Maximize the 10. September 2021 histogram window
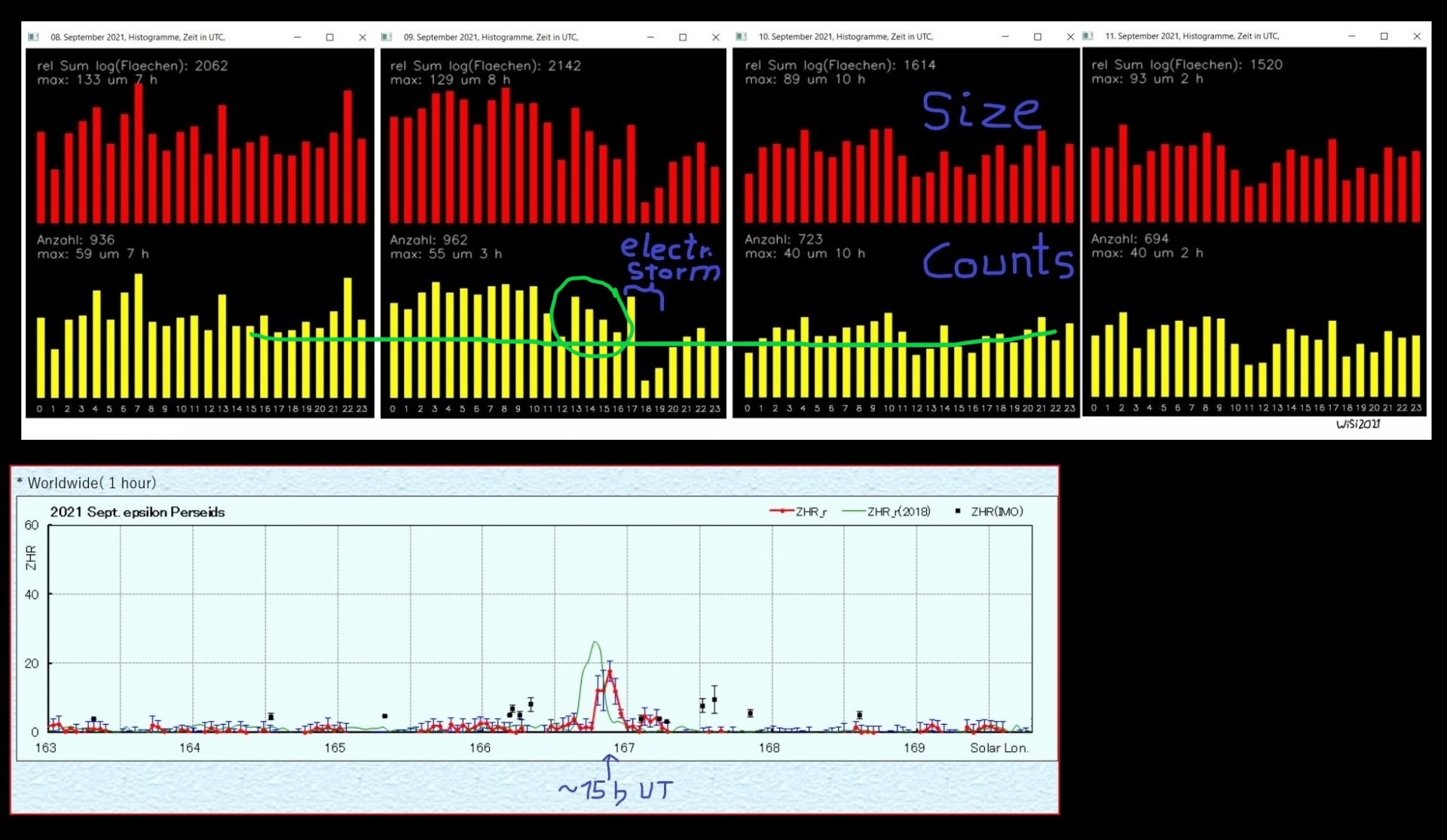 click(x=1038, y=36)
